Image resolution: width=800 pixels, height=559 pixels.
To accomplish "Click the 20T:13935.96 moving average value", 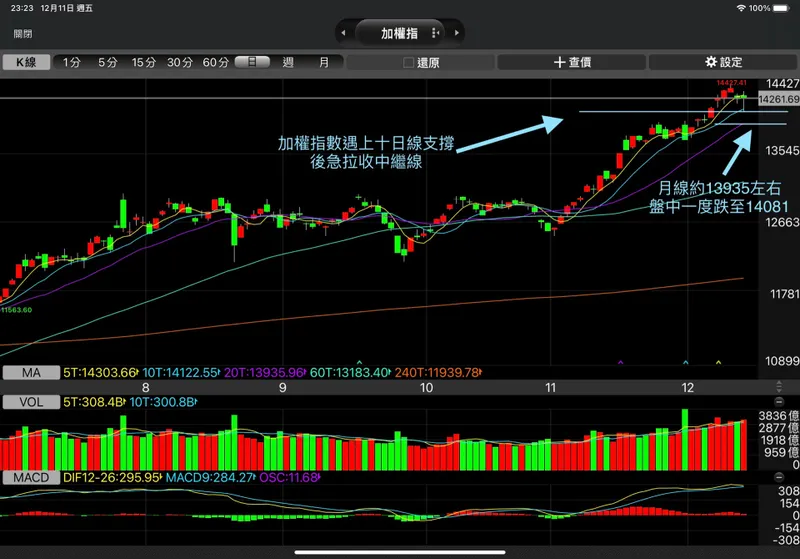I will coord(265,373).
